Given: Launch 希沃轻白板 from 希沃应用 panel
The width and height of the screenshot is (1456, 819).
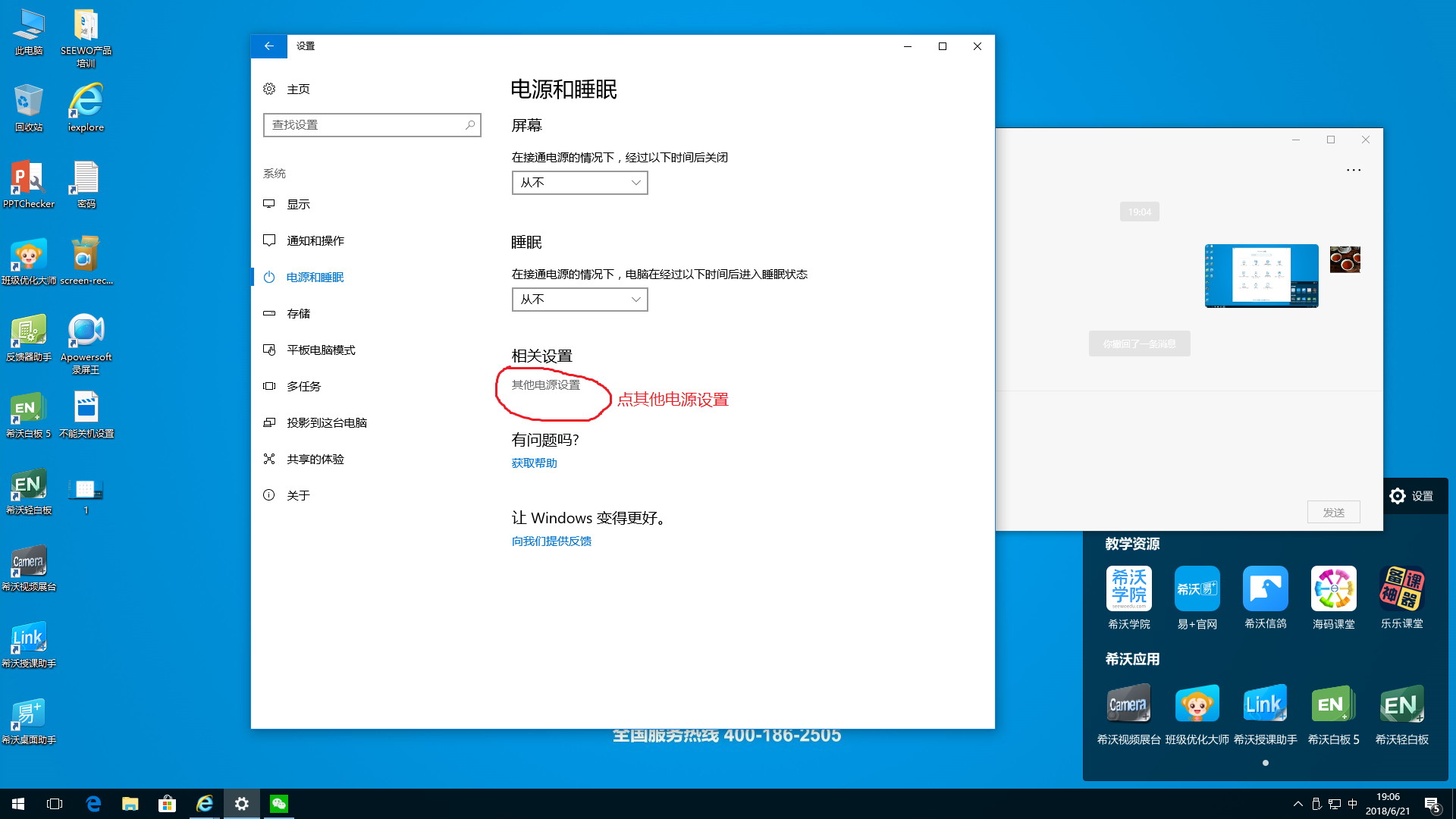Looking at the screenshot, I should point(1402,714).
